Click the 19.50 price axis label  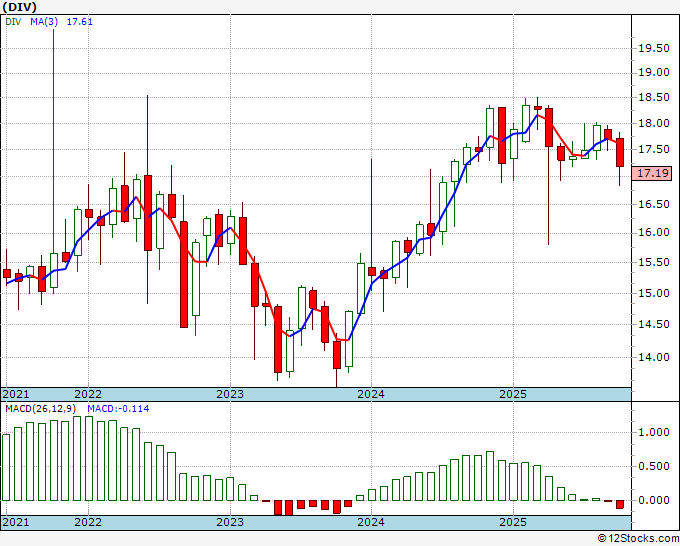[x=654, y=48]
